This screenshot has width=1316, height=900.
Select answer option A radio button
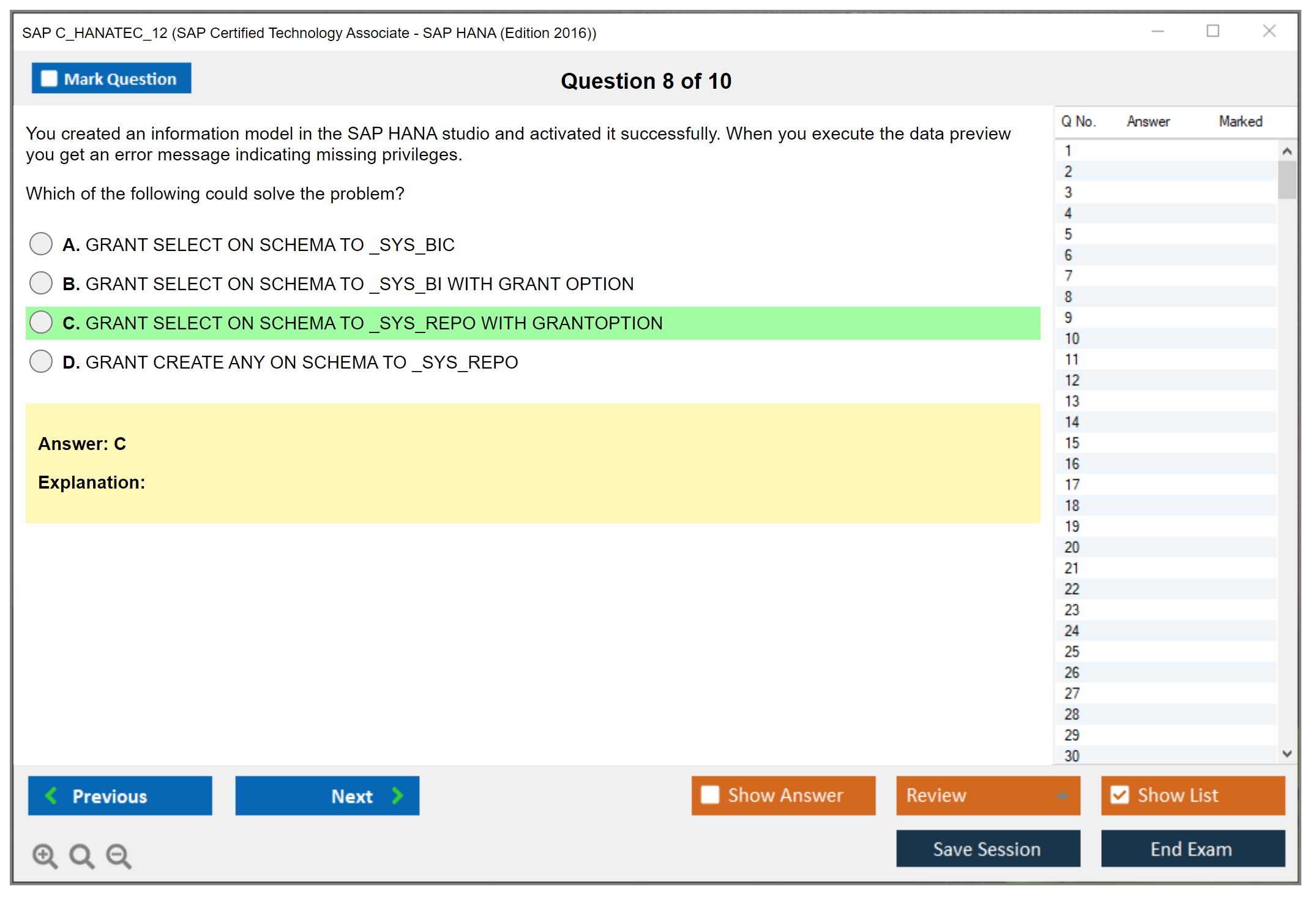tap(41, 244)
